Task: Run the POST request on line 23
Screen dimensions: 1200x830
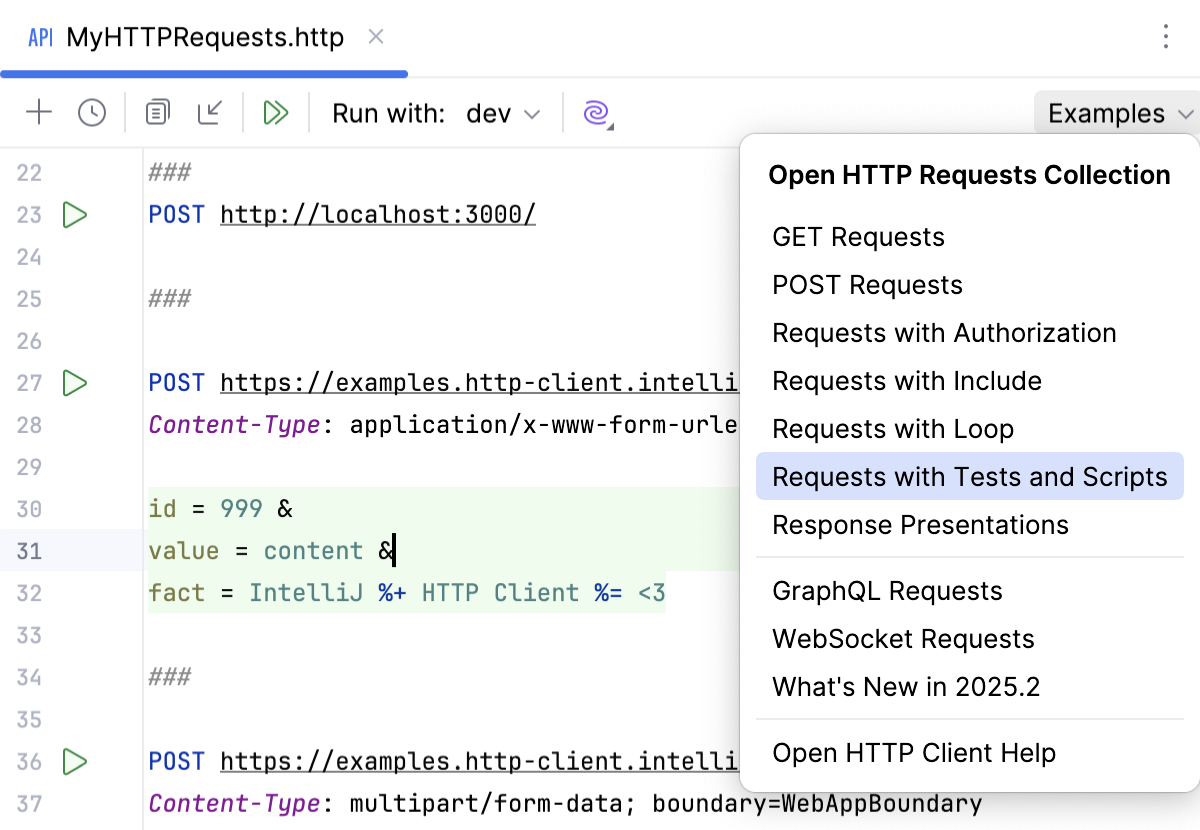Action: click(x=74, y=214)
